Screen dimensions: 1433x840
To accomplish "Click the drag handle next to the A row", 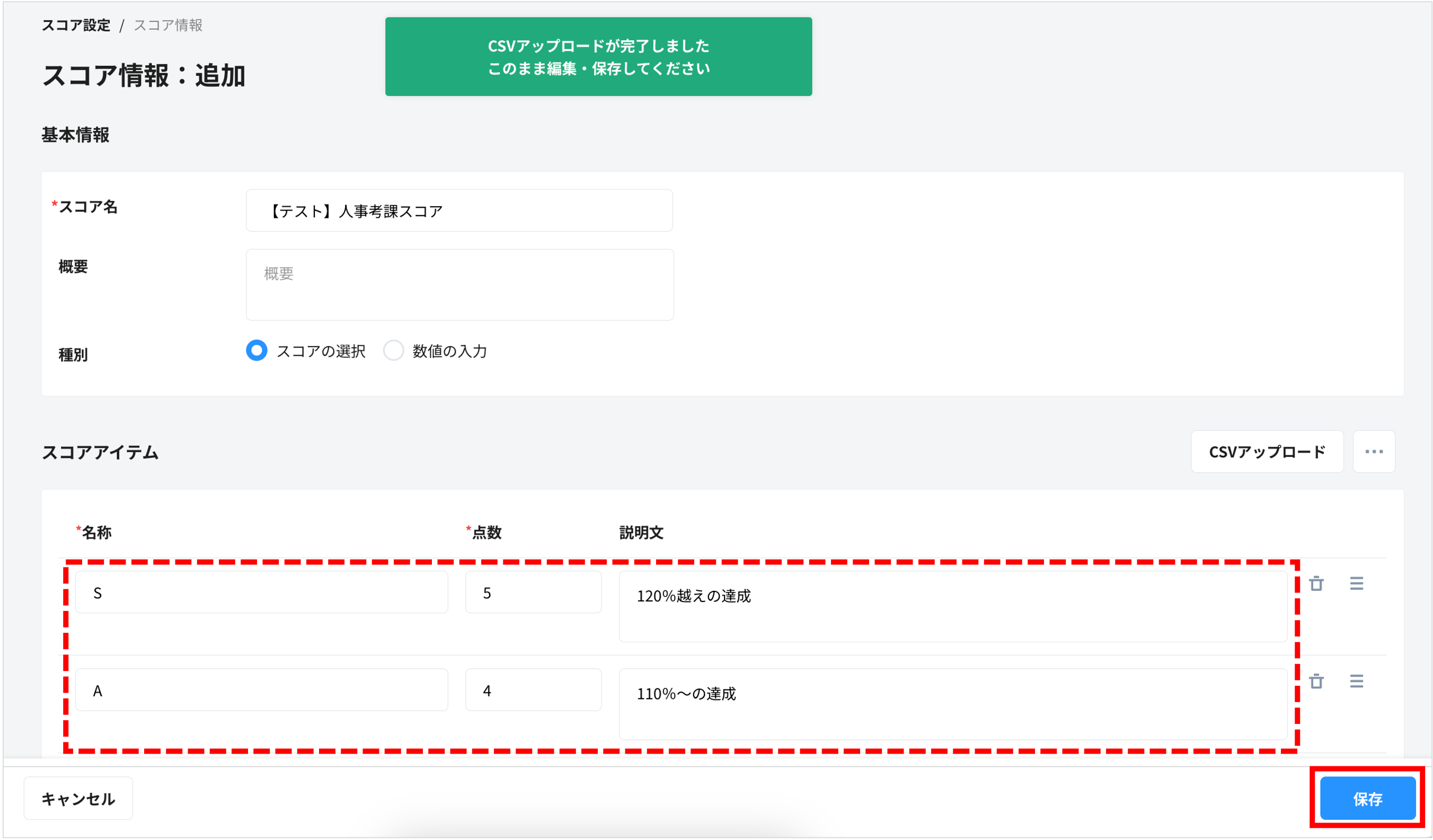I will [x=1357, y=682].
